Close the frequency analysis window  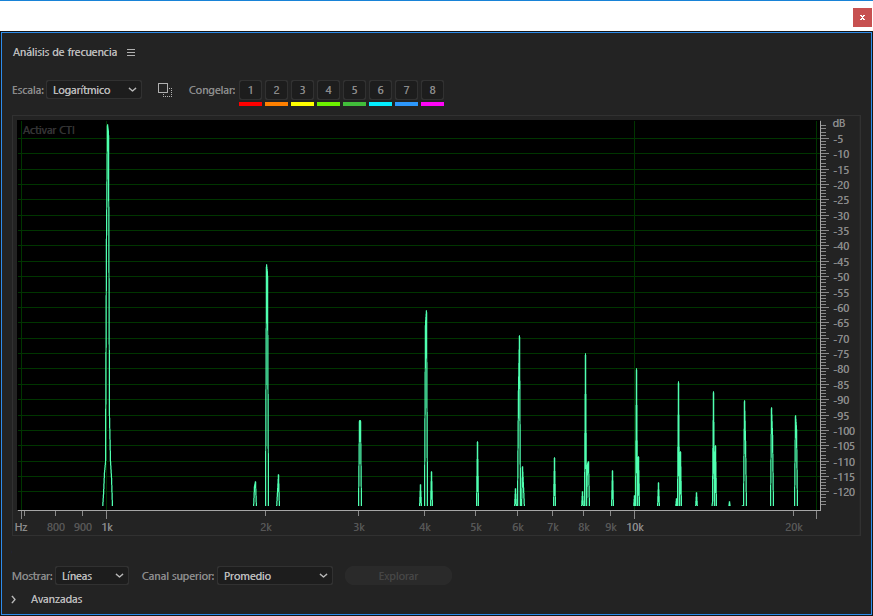pyautogui.click(x=862, y=17)
